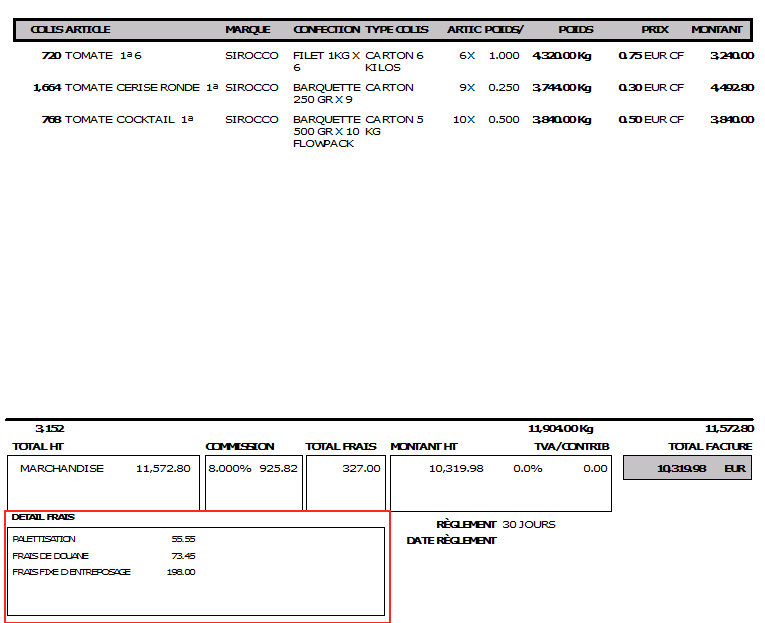The height and width of the screenshot is (623, 765).
Task: Click the MARQUE column header
Action: [x=248, y=30]
